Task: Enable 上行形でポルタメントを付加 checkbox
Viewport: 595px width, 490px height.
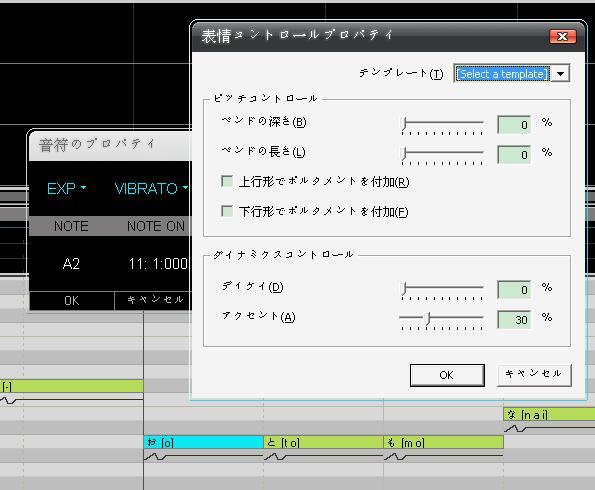Action: pyautogui.click(x=227, y=181)
